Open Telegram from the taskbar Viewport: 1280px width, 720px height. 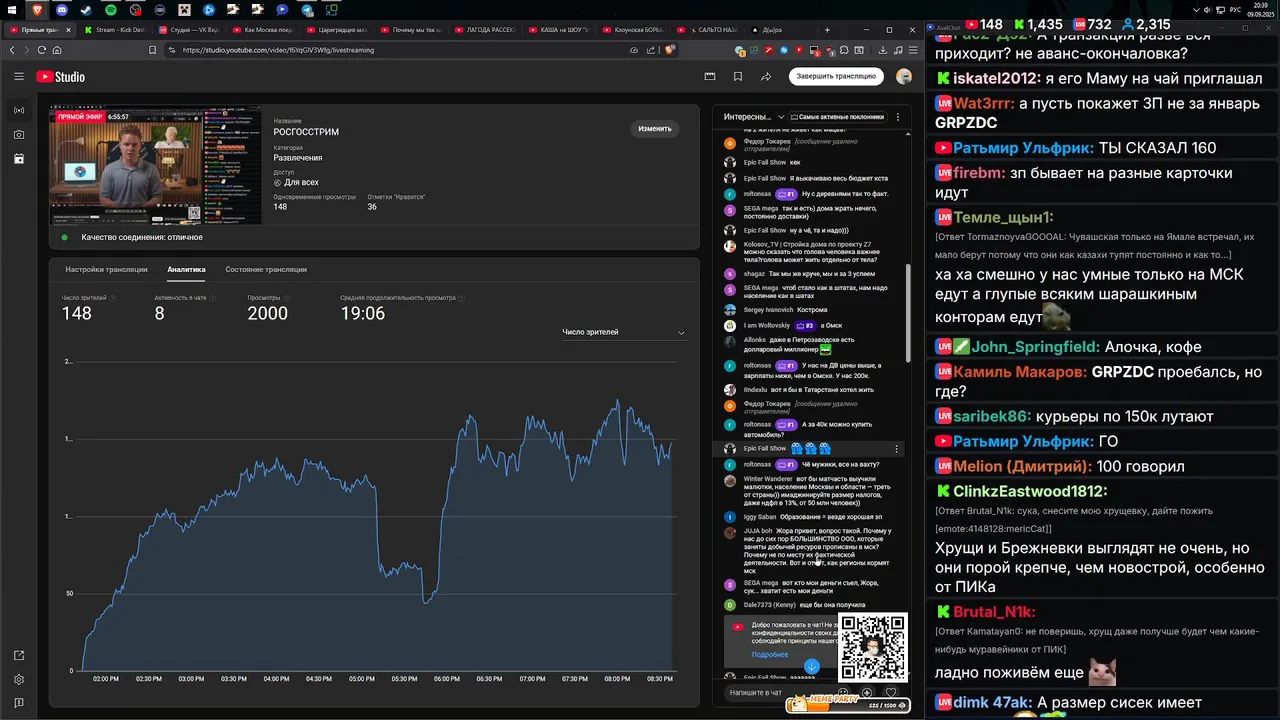[306, 9]
